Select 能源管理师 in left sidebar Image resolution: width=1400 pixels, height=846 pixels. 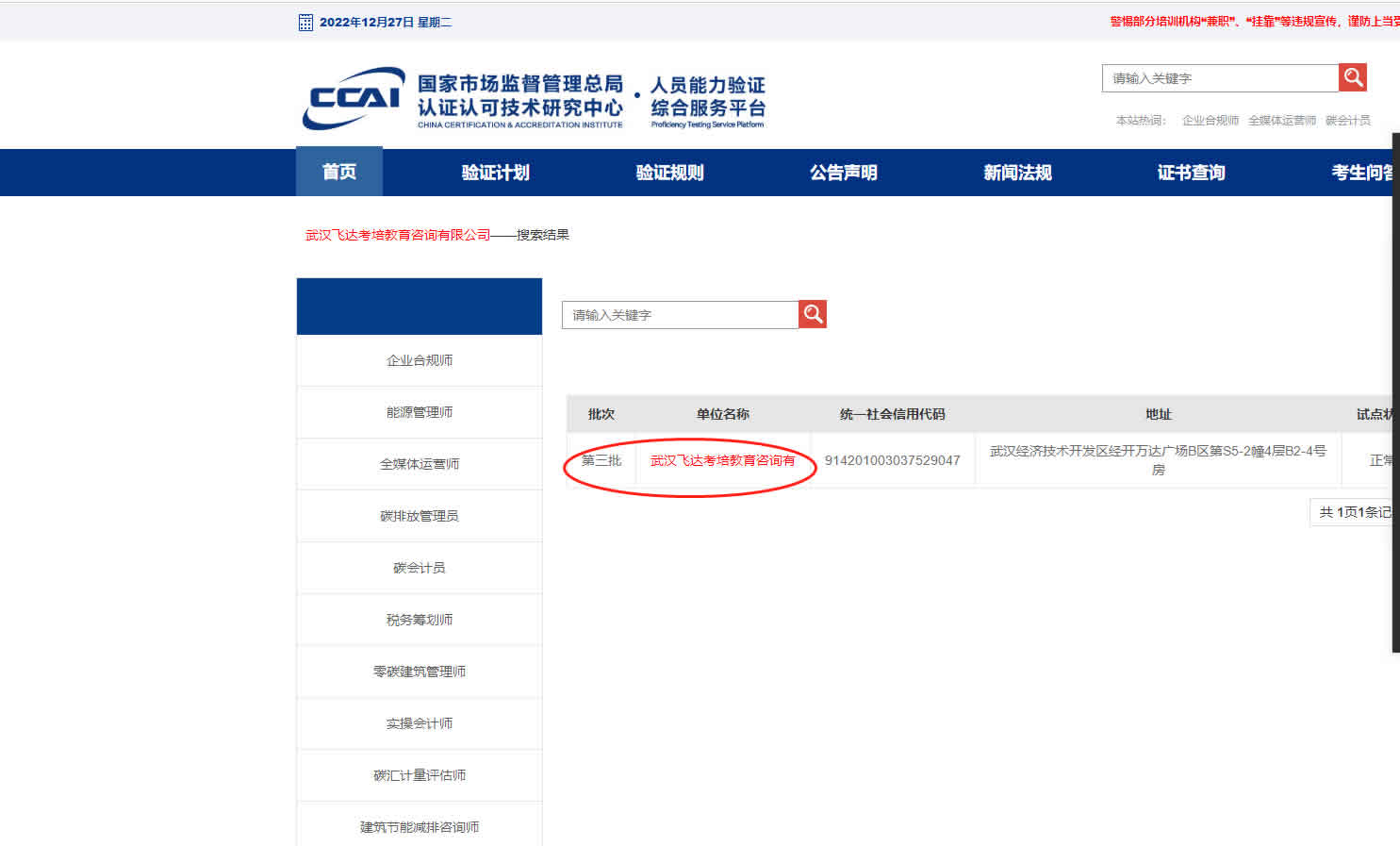(420, 412)
